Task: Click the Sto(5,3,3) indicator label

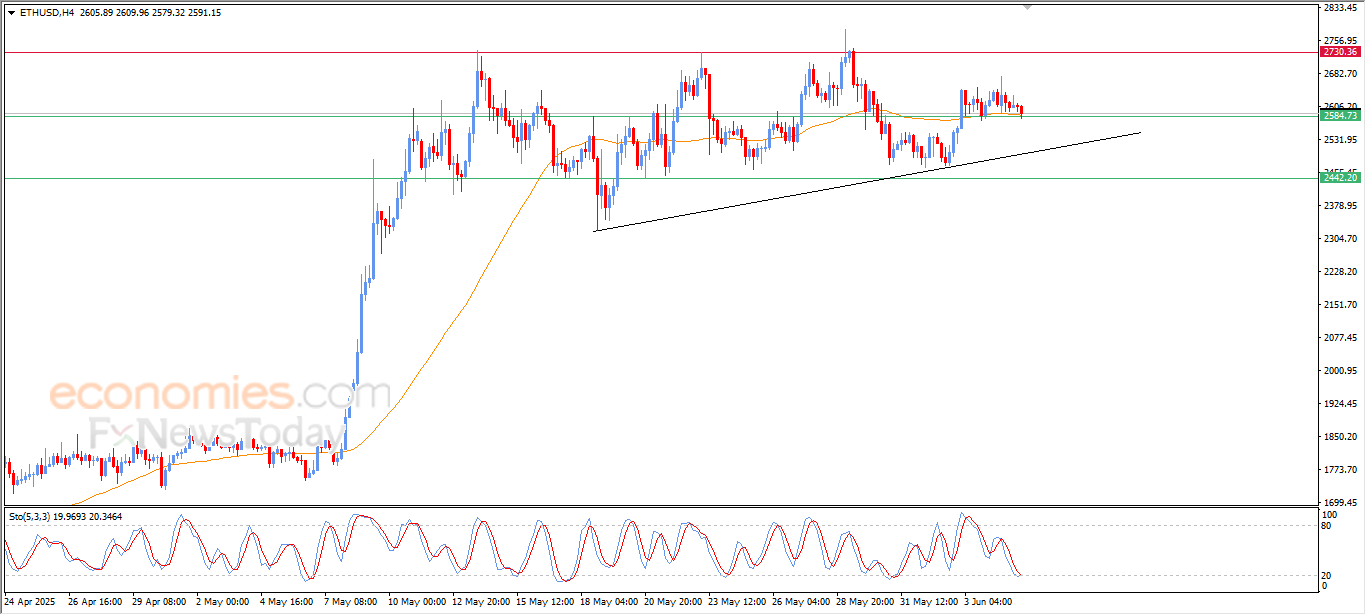Action: [29, 517]
